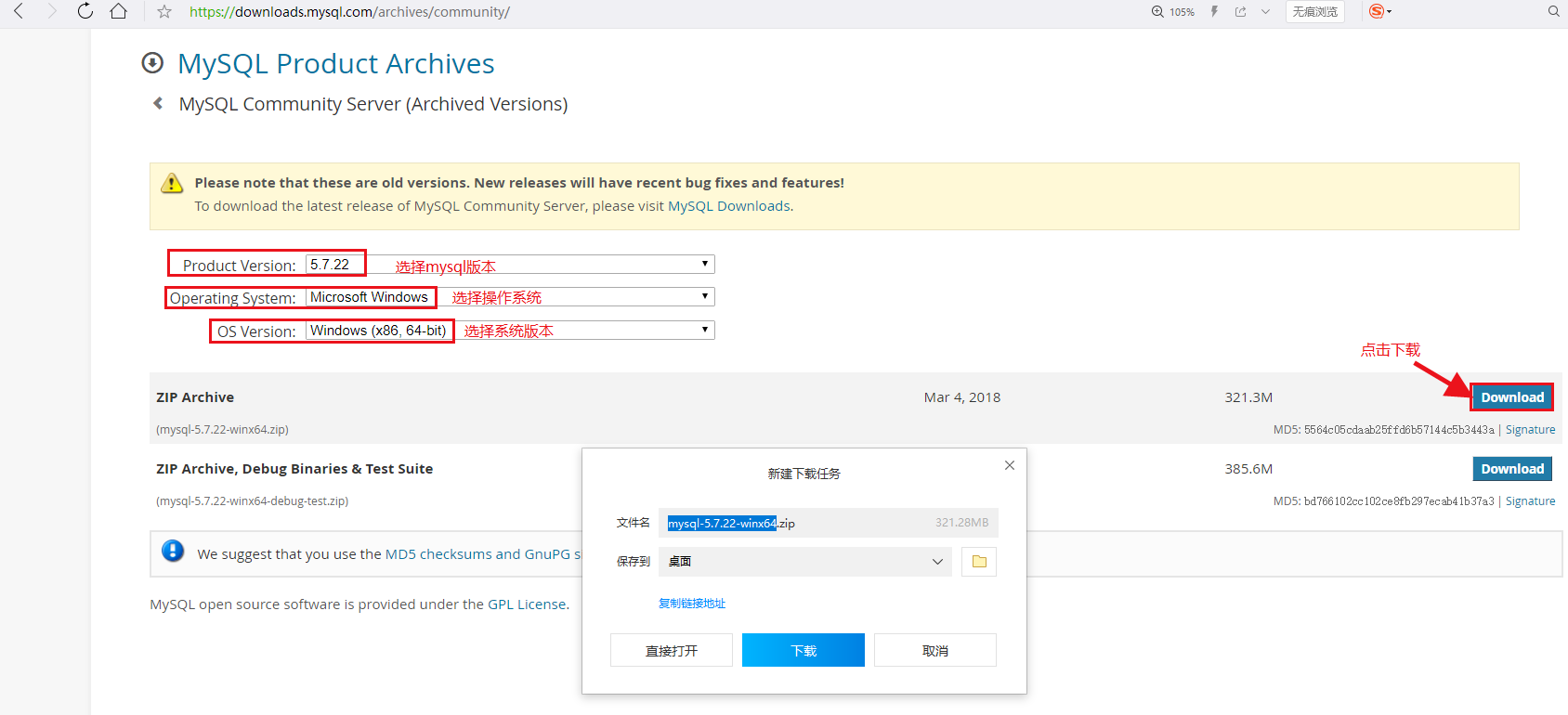Image resolution: width=1568 pixels, height=715 pixels.
Task: Click the lightning bolt speed-mode icon
Action: (x=1214, y=12)
